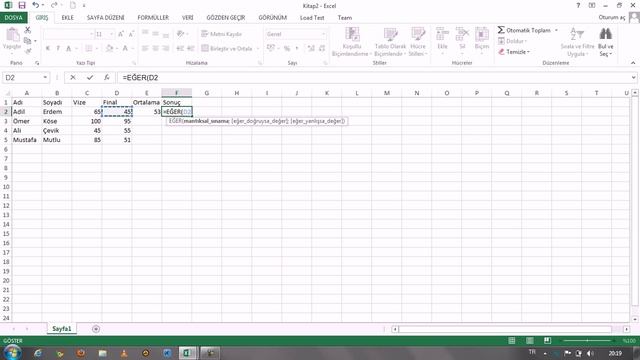Expand the formula bar with chevron

click(633, 78)
